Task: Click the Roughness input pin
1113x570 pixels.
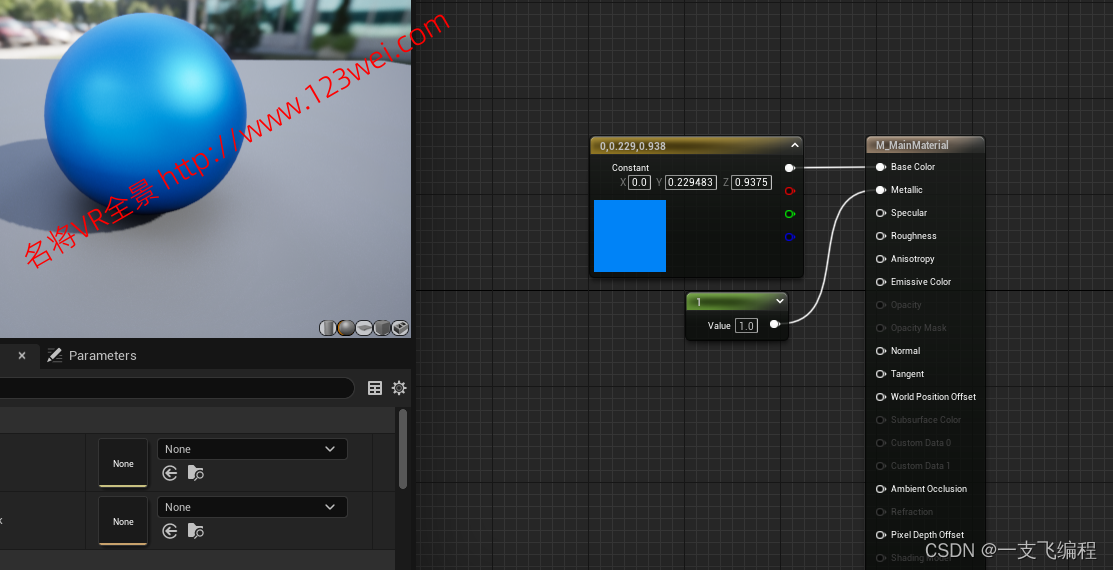Action: [881, 236]
